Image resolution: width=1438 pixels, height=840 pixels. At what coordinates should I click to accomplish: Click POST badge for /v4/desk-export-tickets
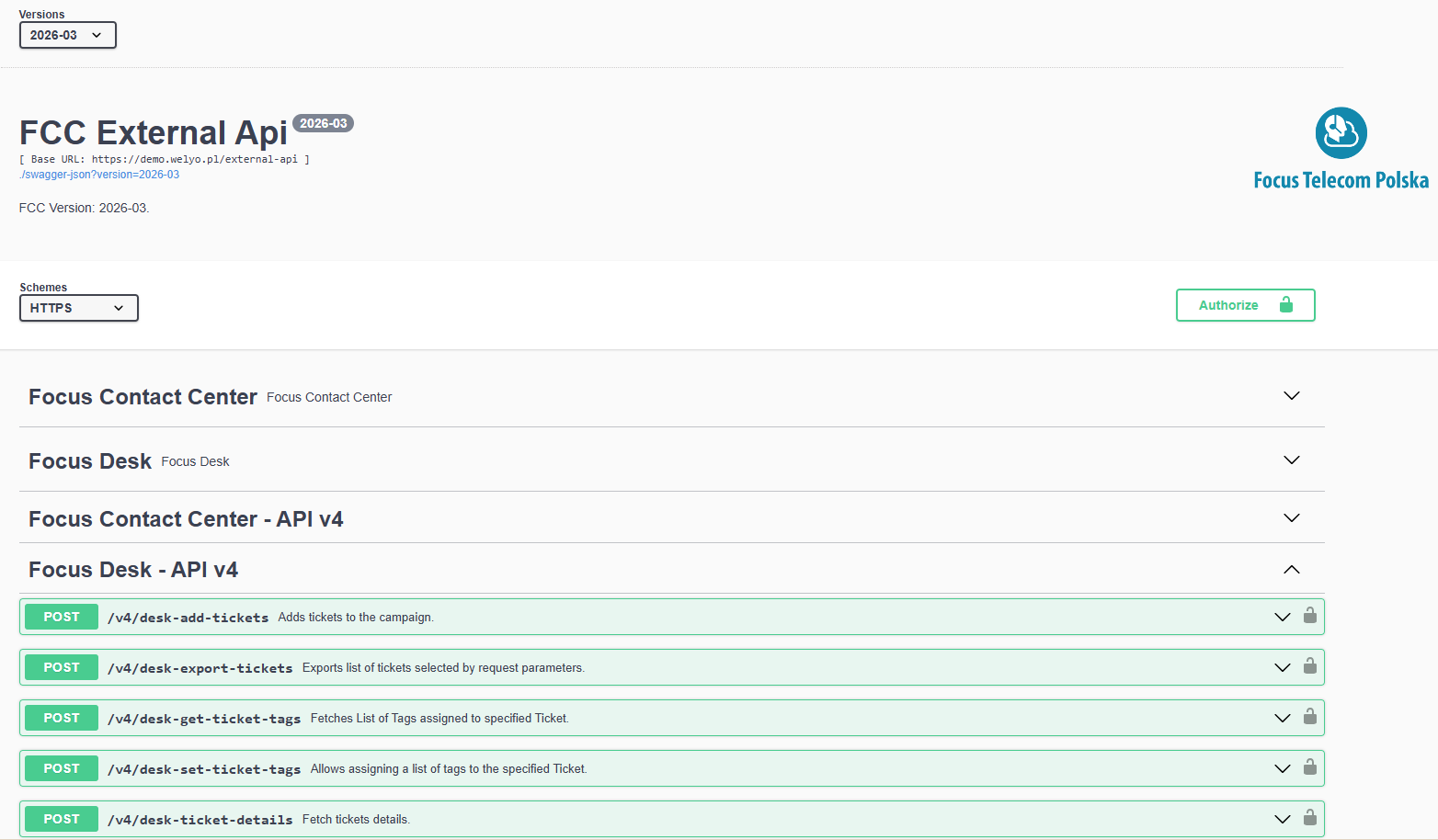(62, 667)
